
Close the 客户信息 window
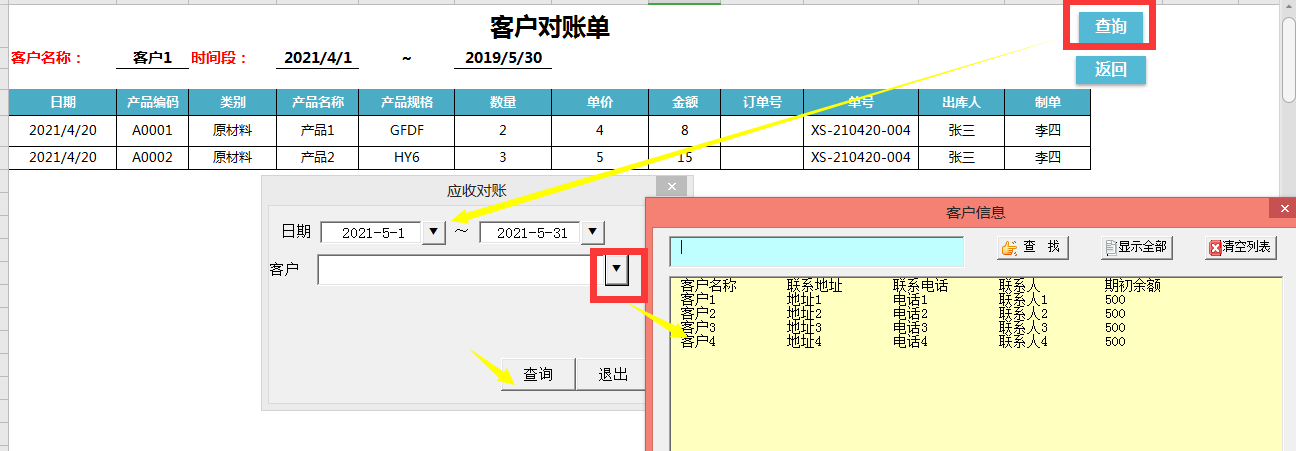tap(1283, 208)
